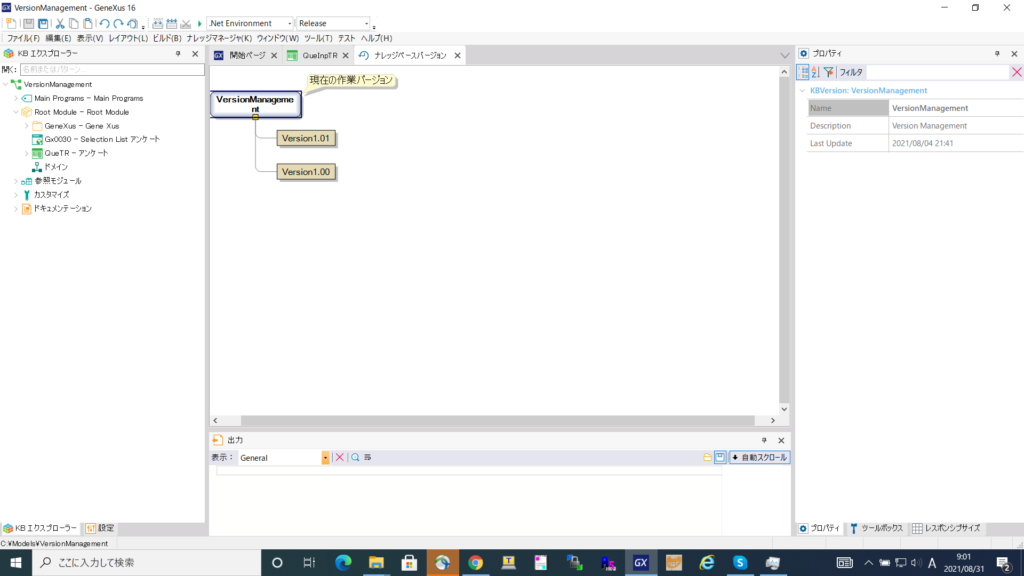
Task: Toggle categorized view in properties panel
Action: click(x=803, y=72)
